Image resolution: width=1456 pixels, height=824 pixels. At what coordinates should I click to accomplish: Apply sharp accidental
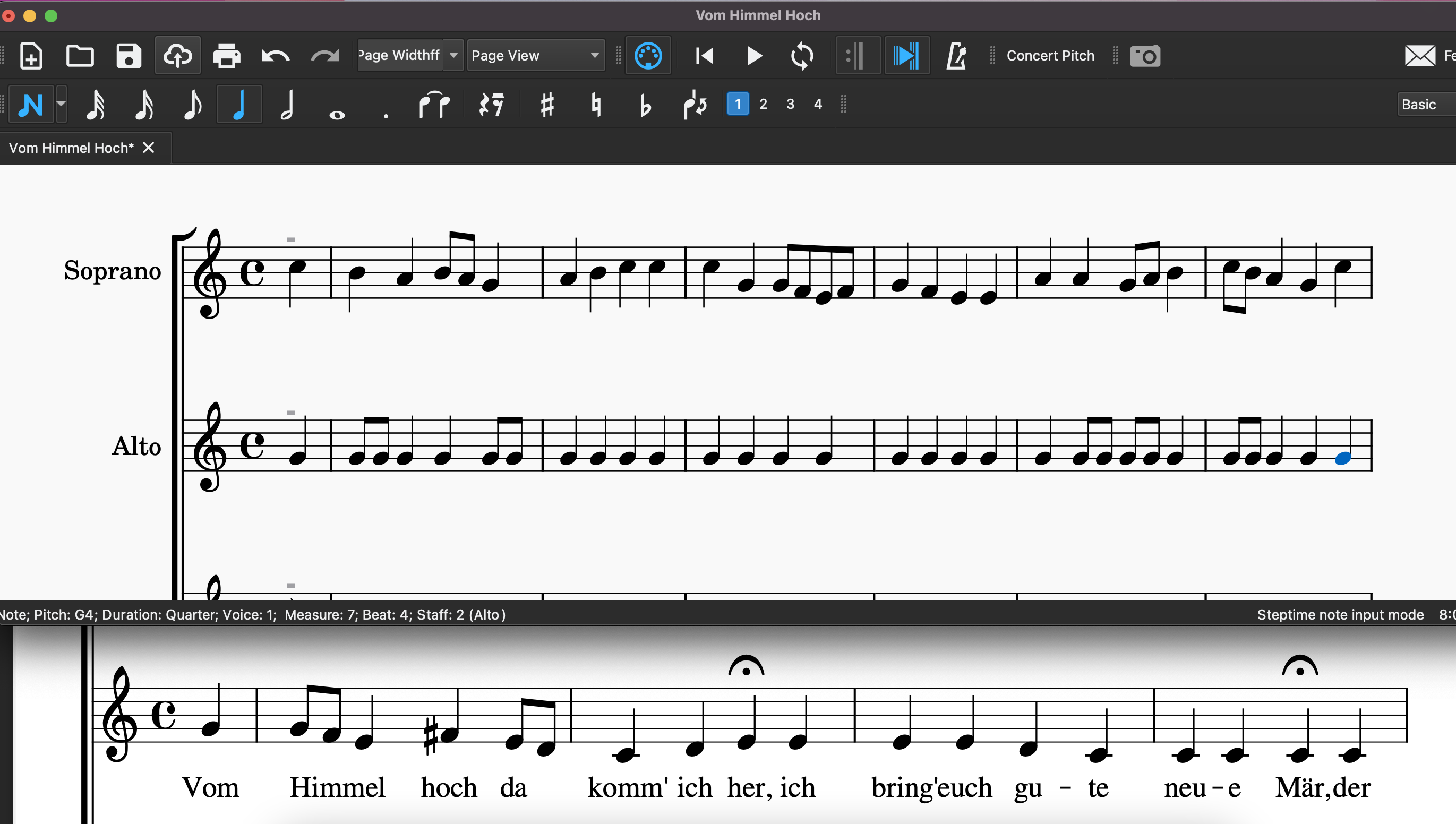(x=546, y=104)
